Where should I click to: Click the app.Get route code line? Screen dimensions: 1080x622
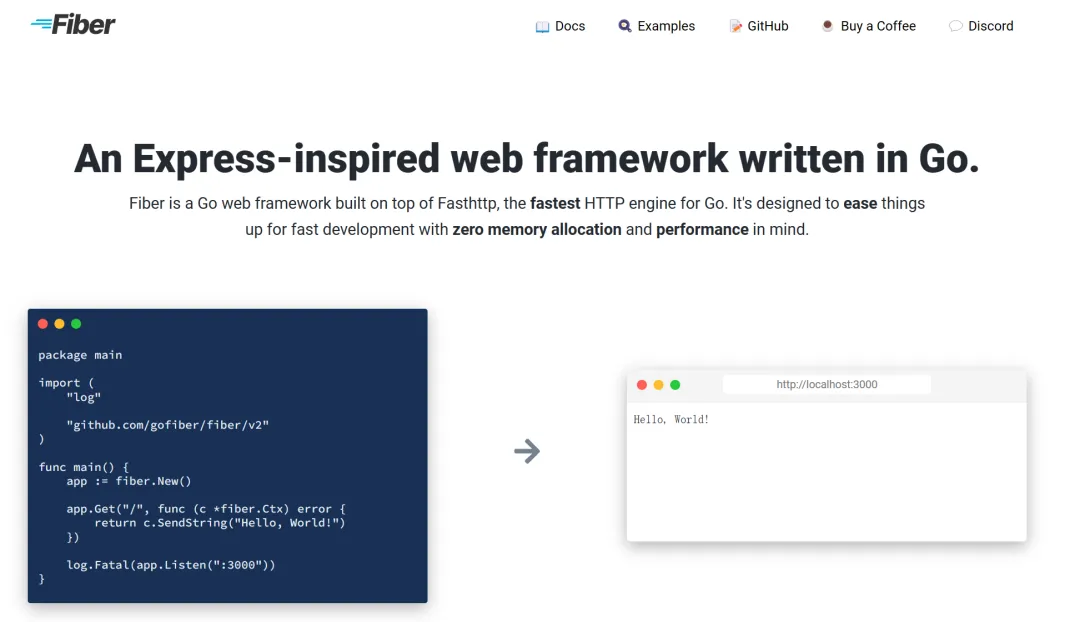tap(206, 509)
